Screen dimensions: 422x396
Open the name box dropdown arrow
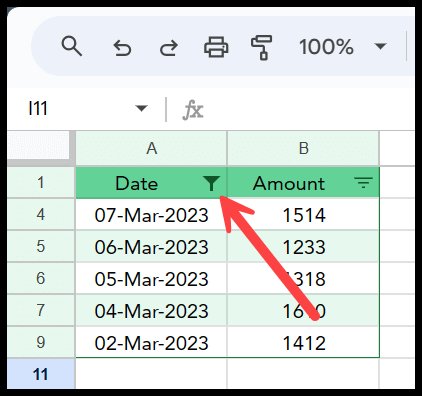141,108
